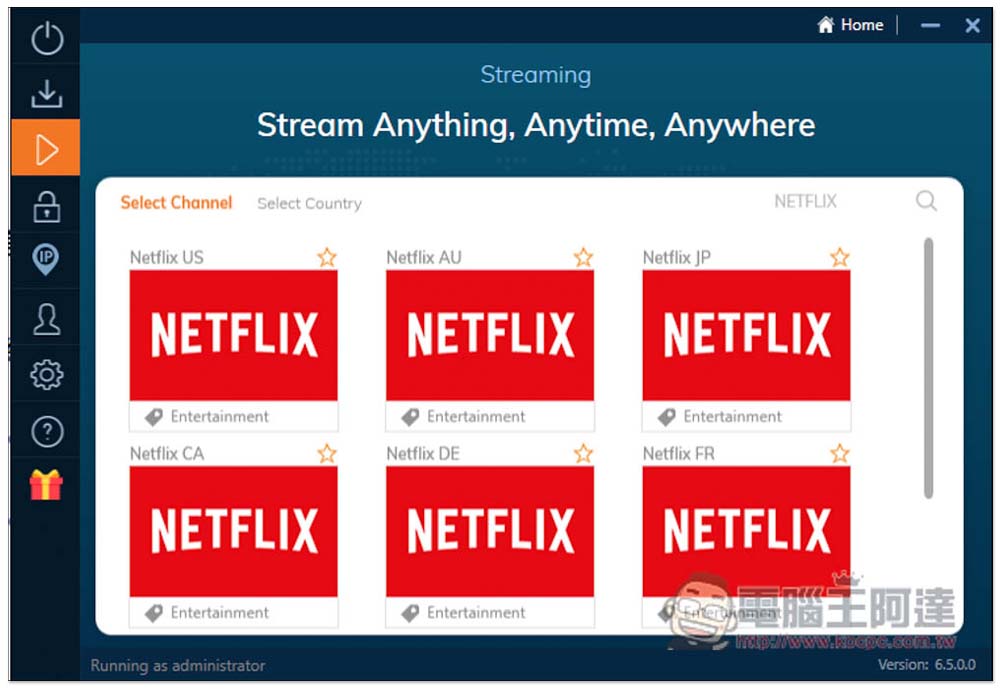Click the 'Running as administrator' status text
This screenshot has width=1000, height=689.
tap(178, 665)
